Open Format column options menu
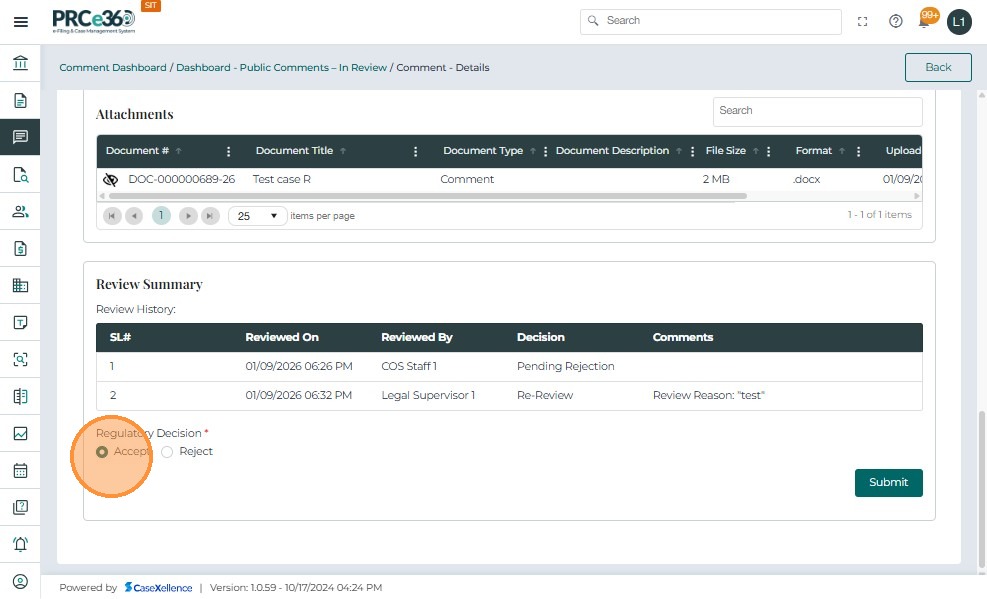The image size is (987, 599). pyautogui.click(x=859, y=152)
